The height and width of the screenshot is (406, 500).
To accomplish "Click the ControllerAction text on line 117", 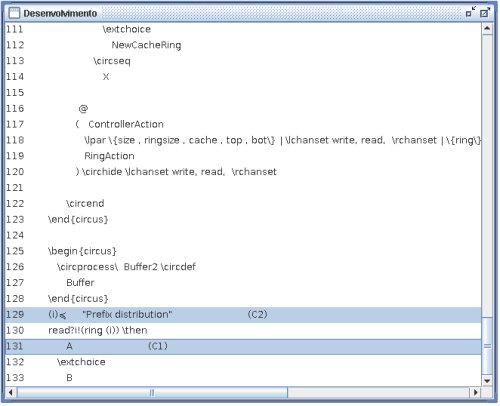I will point(126,124).
